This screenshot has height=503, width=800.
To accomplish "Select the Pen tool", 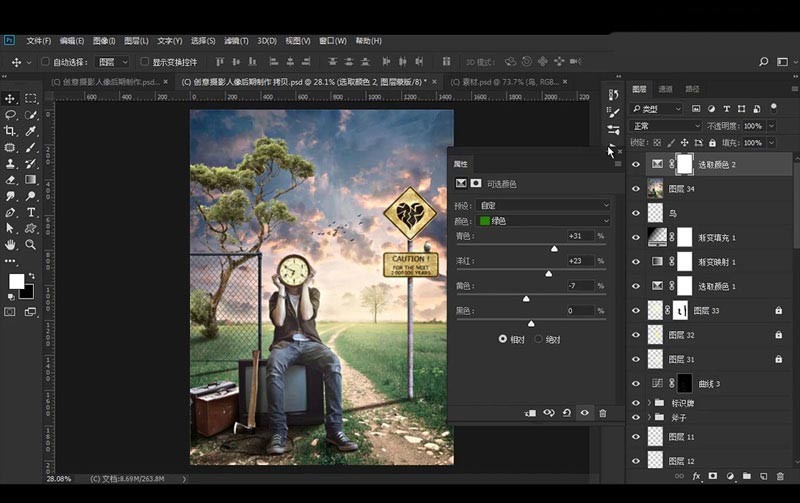I will click(10, 212).
